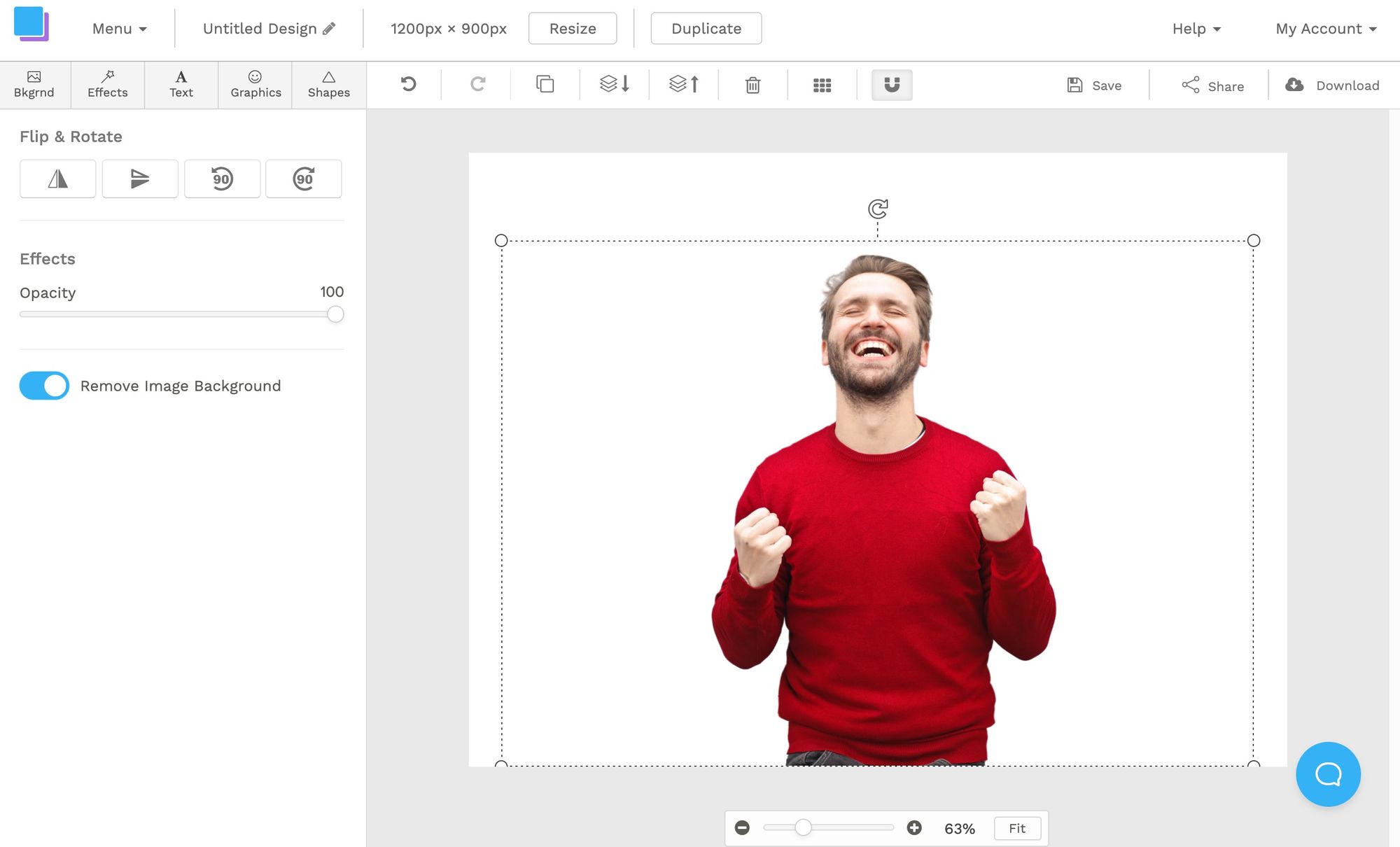The width and height of the screenshot is (1400, 847).
Task: Toggle the magnet snap button
Action: click(x=891, y=85)
